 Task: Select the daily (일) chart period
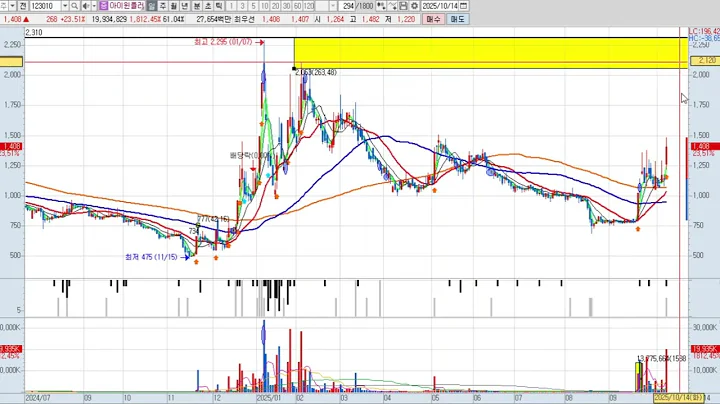152,6
